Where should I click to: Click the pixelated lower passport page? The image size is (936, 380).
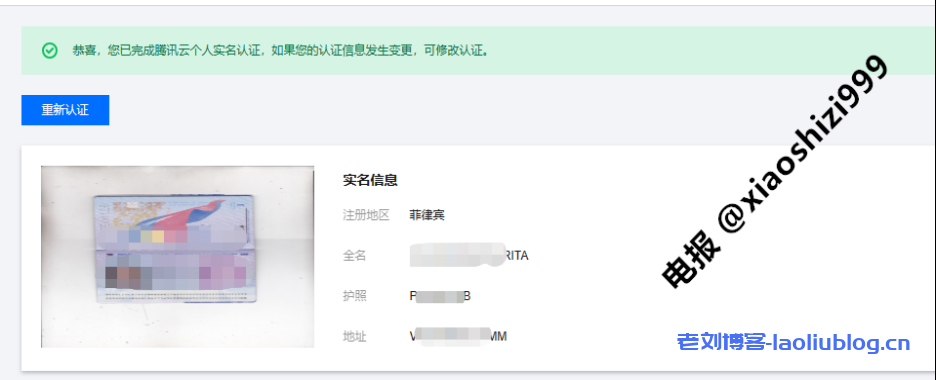point(176,275)
